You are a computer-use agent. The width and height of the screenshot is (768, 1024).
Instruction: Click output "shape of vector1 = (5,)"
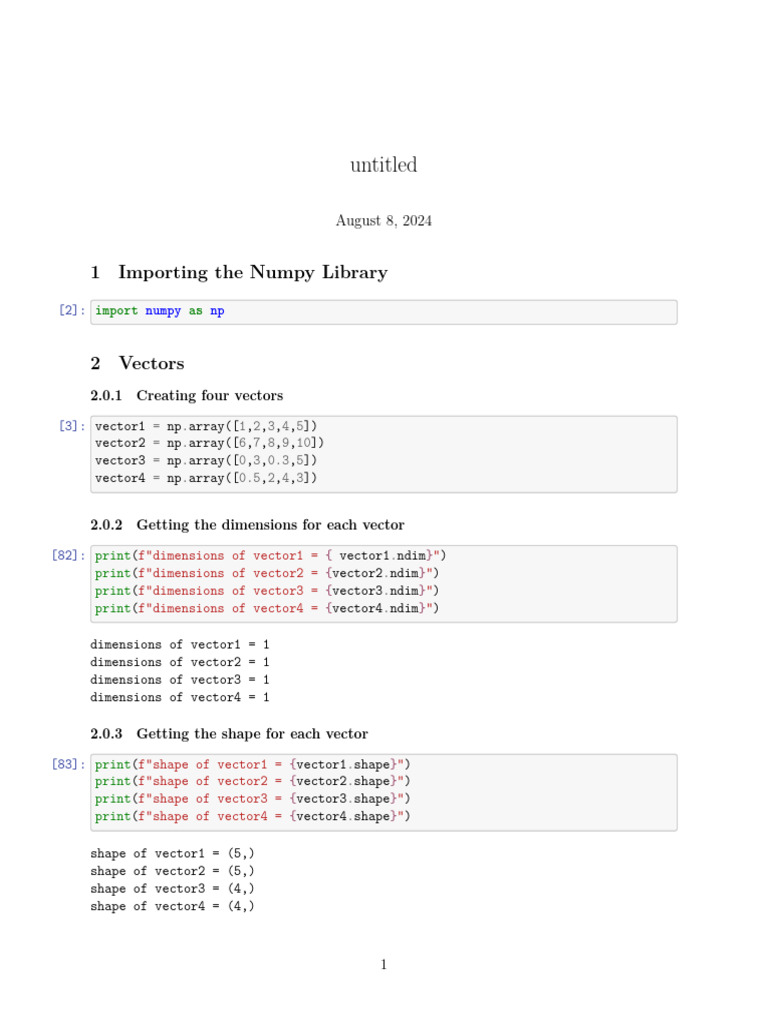click(x=172, y=854)
